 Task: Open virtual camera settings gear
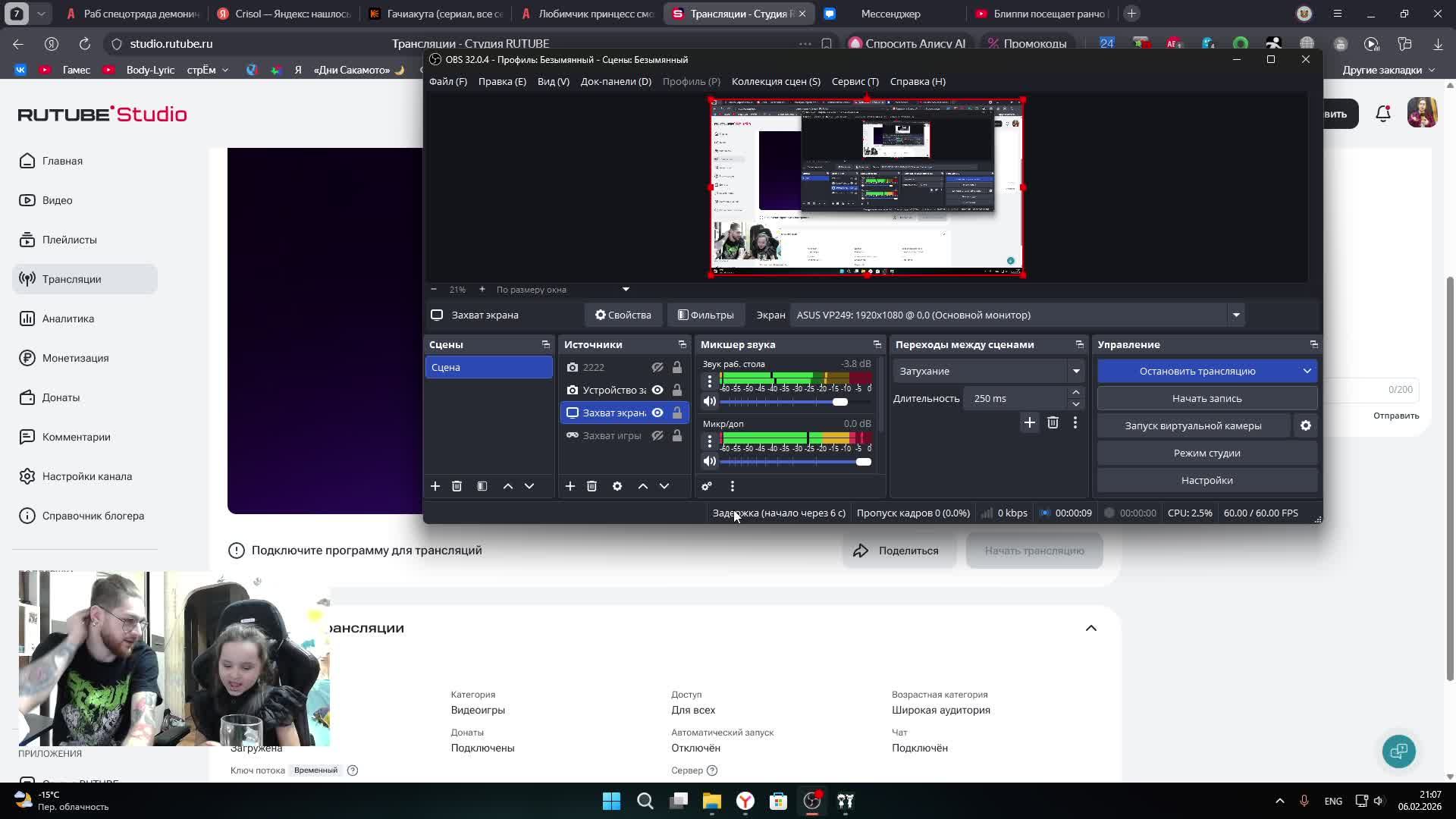pos(1305,425)
